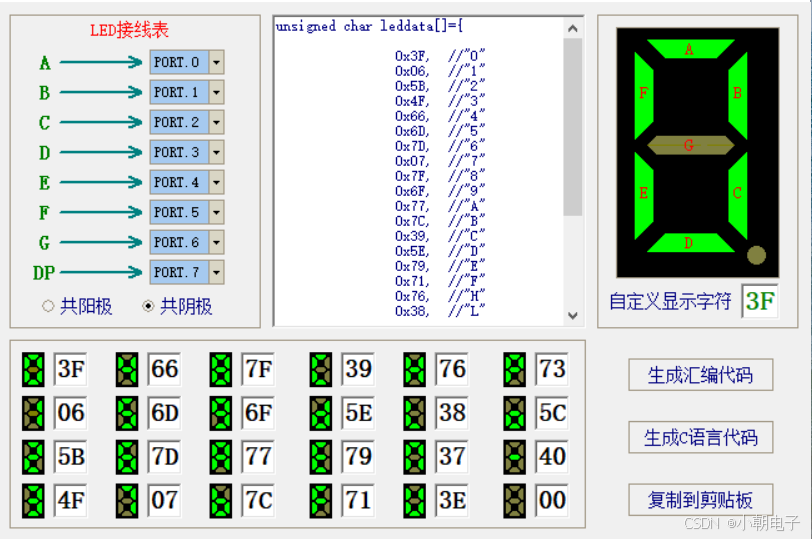Image resolution: width=812 pixels, height=539 pixels.
Task: Open the PORT.5 dropdown for pin F
Action: [216, 212]
